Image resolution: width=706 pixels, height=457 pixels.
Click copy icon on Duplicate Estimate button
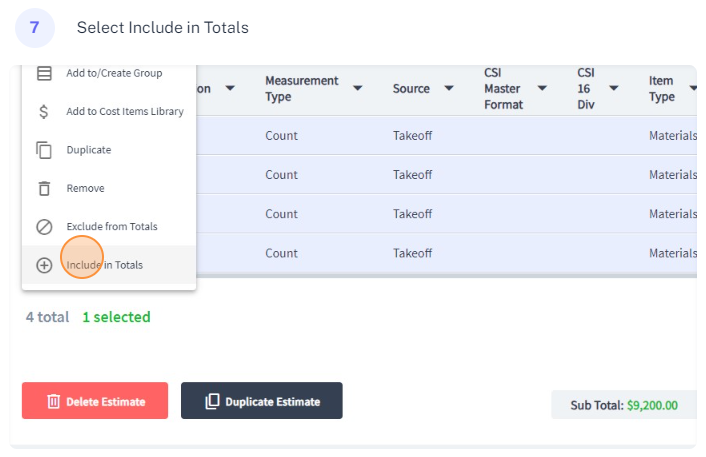[212, 401]
